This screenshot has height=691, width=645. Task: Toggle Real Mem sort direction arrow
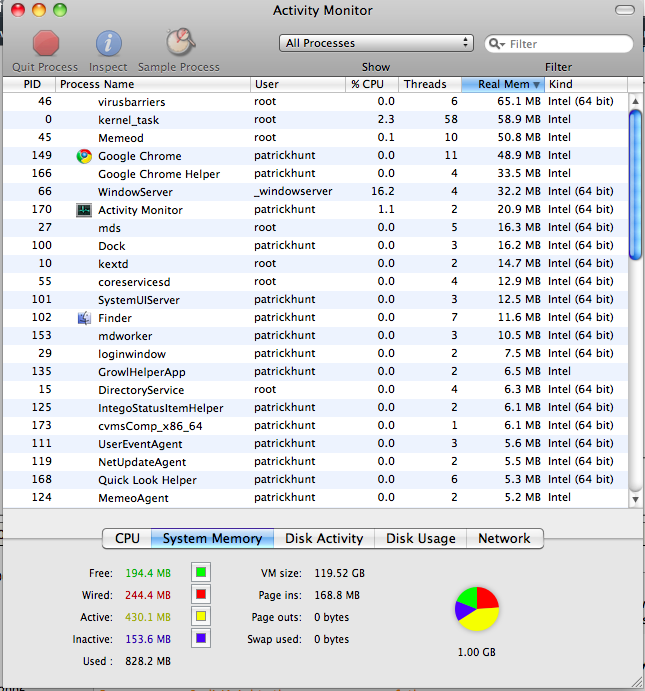536,85
